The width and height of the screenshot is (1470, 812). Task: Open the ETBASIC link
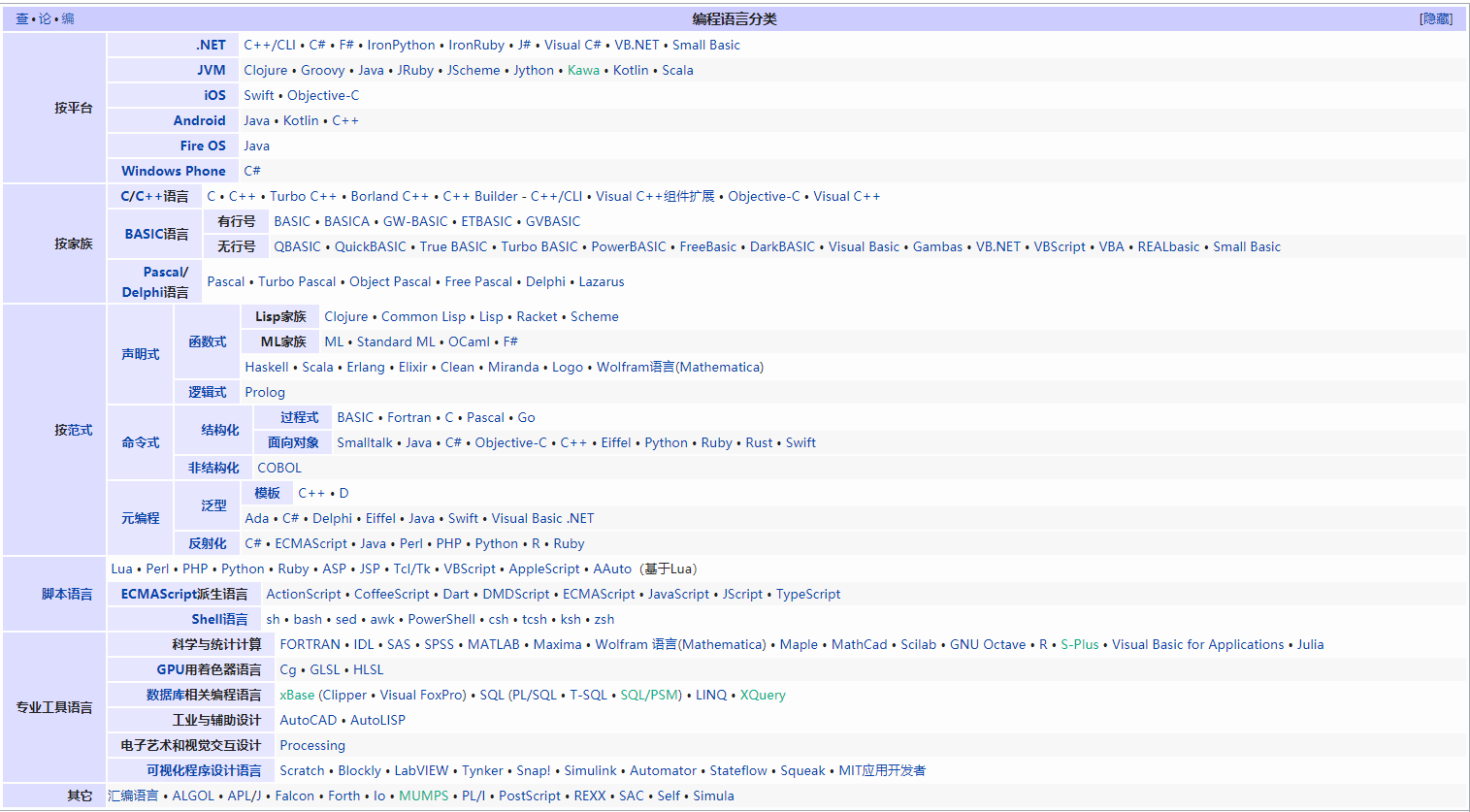point(487,221)
